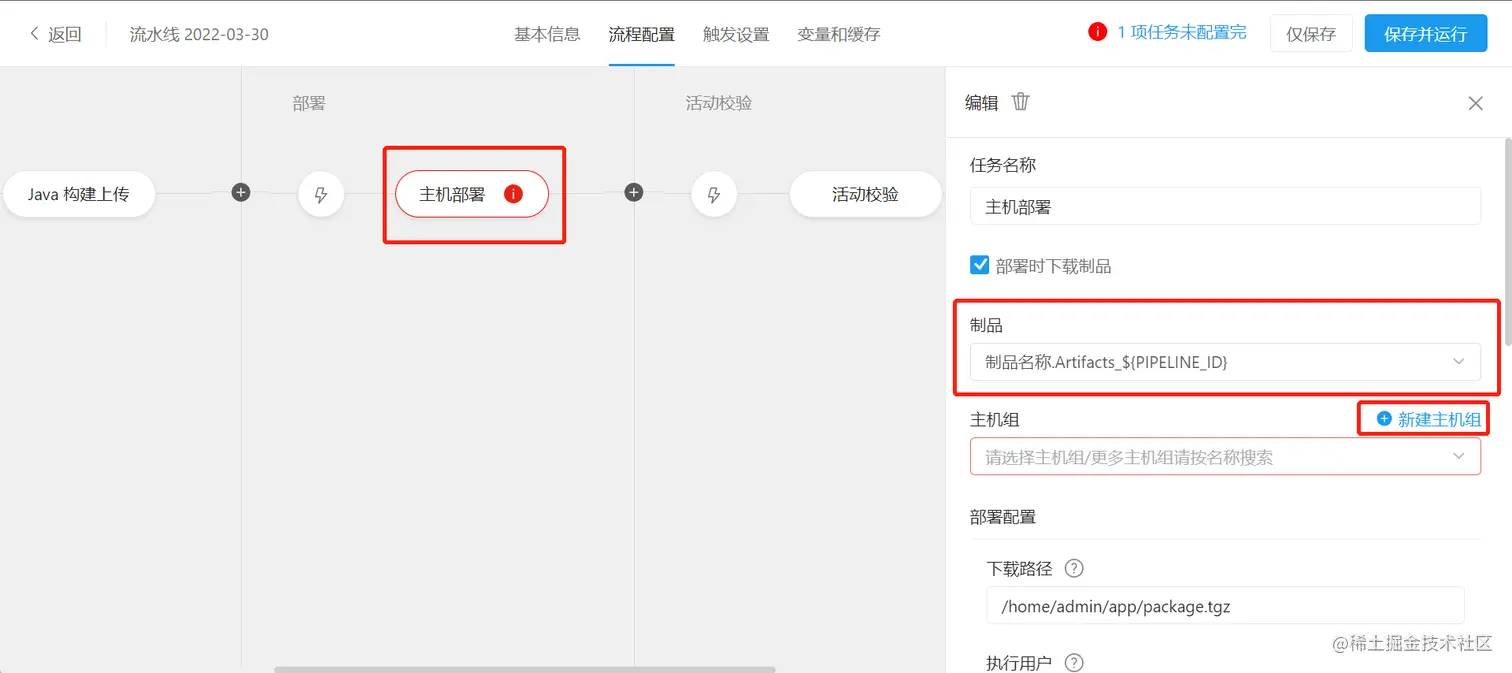The image size is (1512, 673).
Task: Click the 活动校验 stage title
Action: coord(718,103)
